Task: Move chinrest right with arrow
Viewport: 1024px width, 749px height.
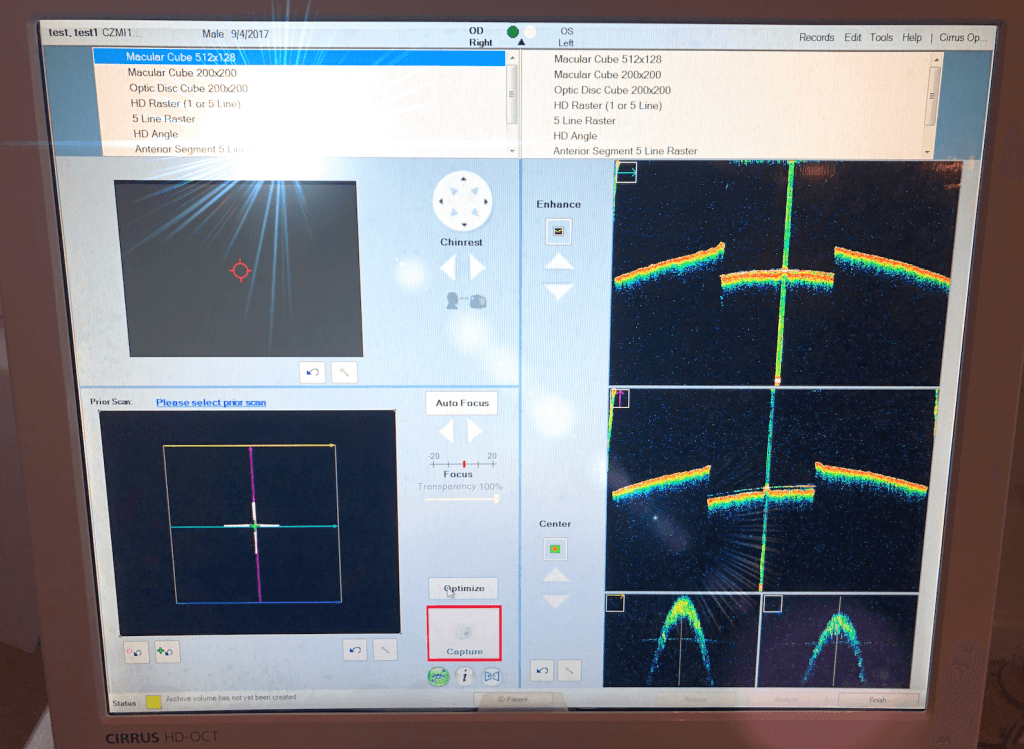Action: (477, 268)
